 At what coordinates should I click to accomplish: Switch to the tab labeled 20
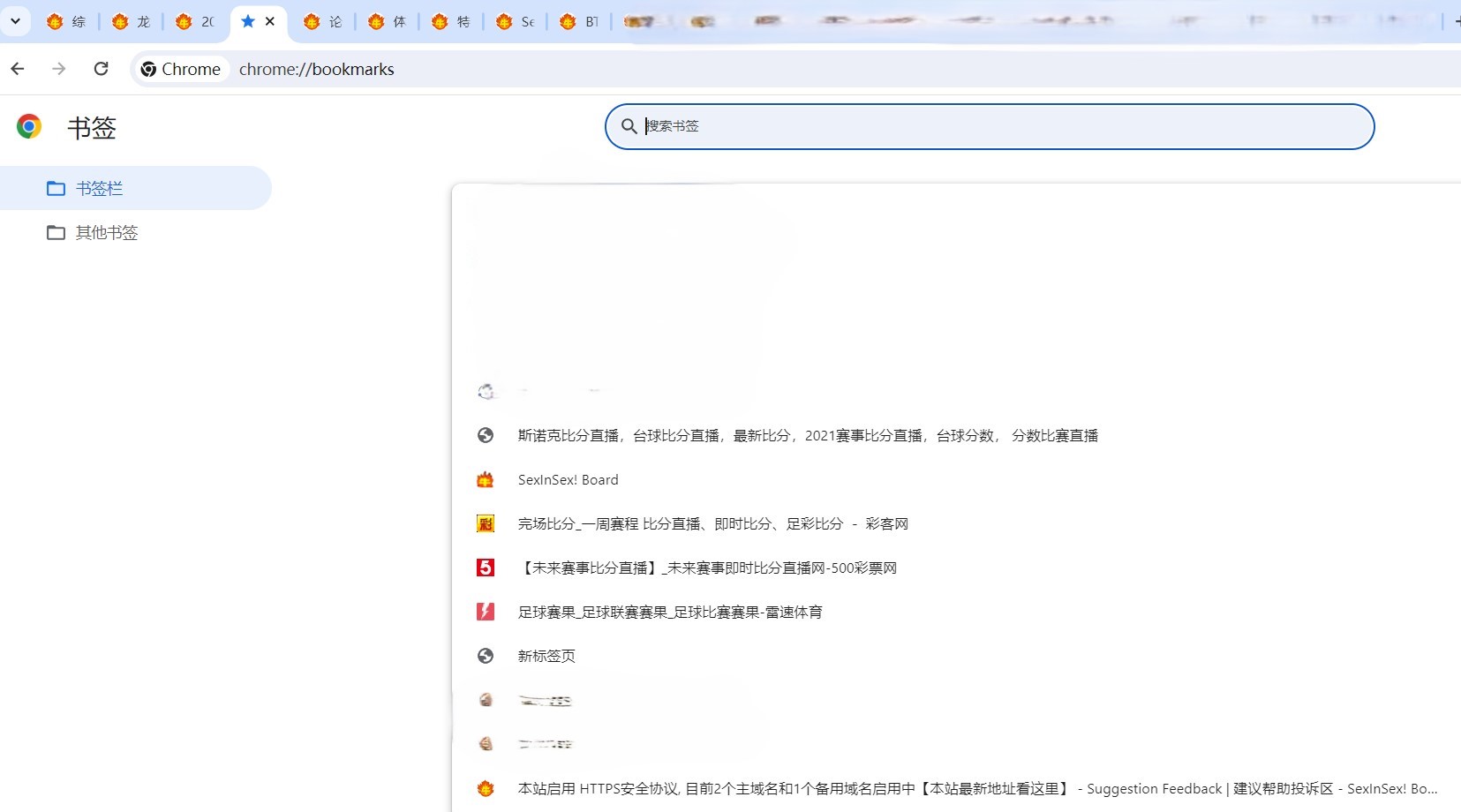click(x=196, y=22)
